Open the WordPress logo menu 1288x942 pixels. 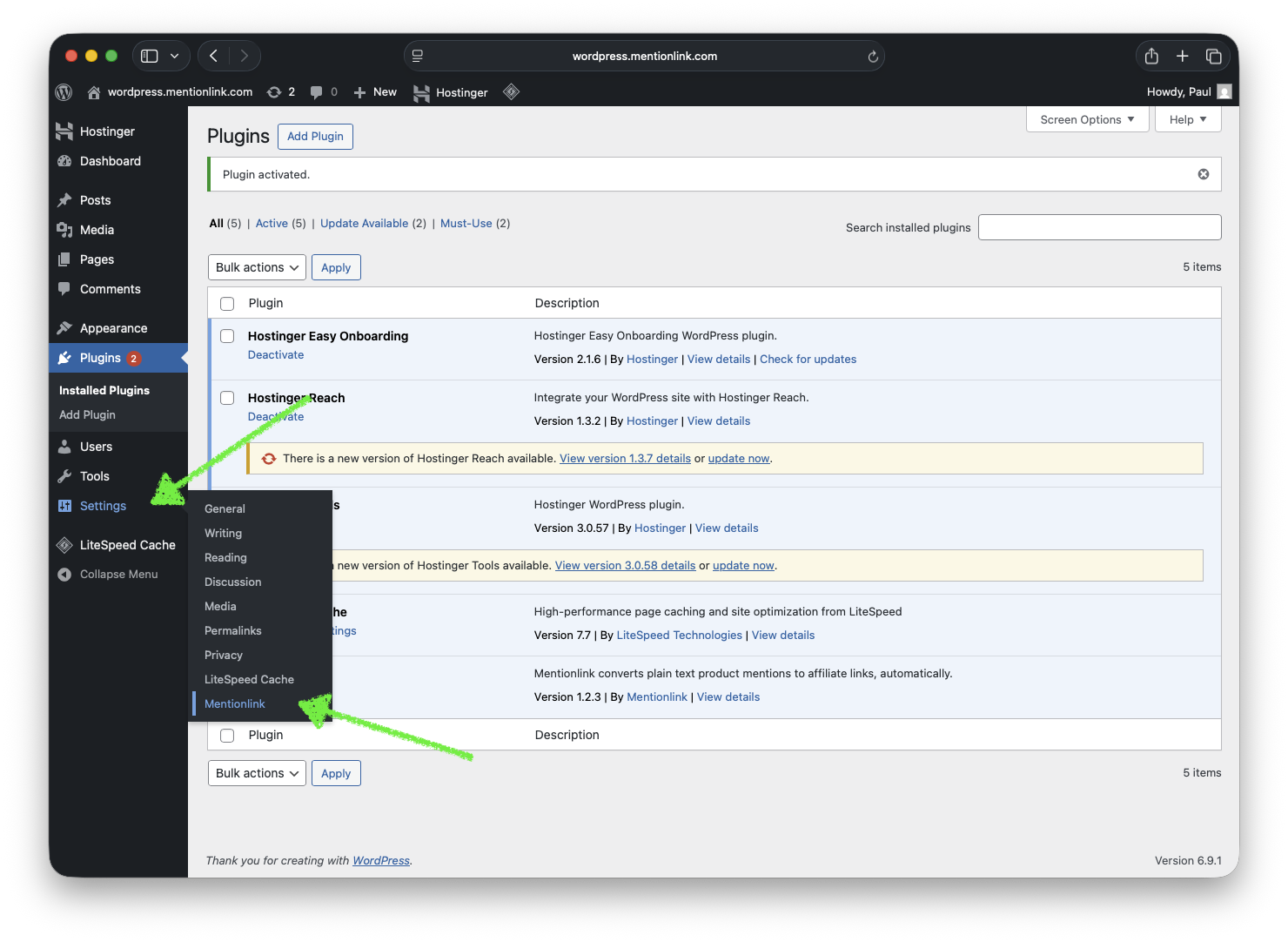(64, 92)
